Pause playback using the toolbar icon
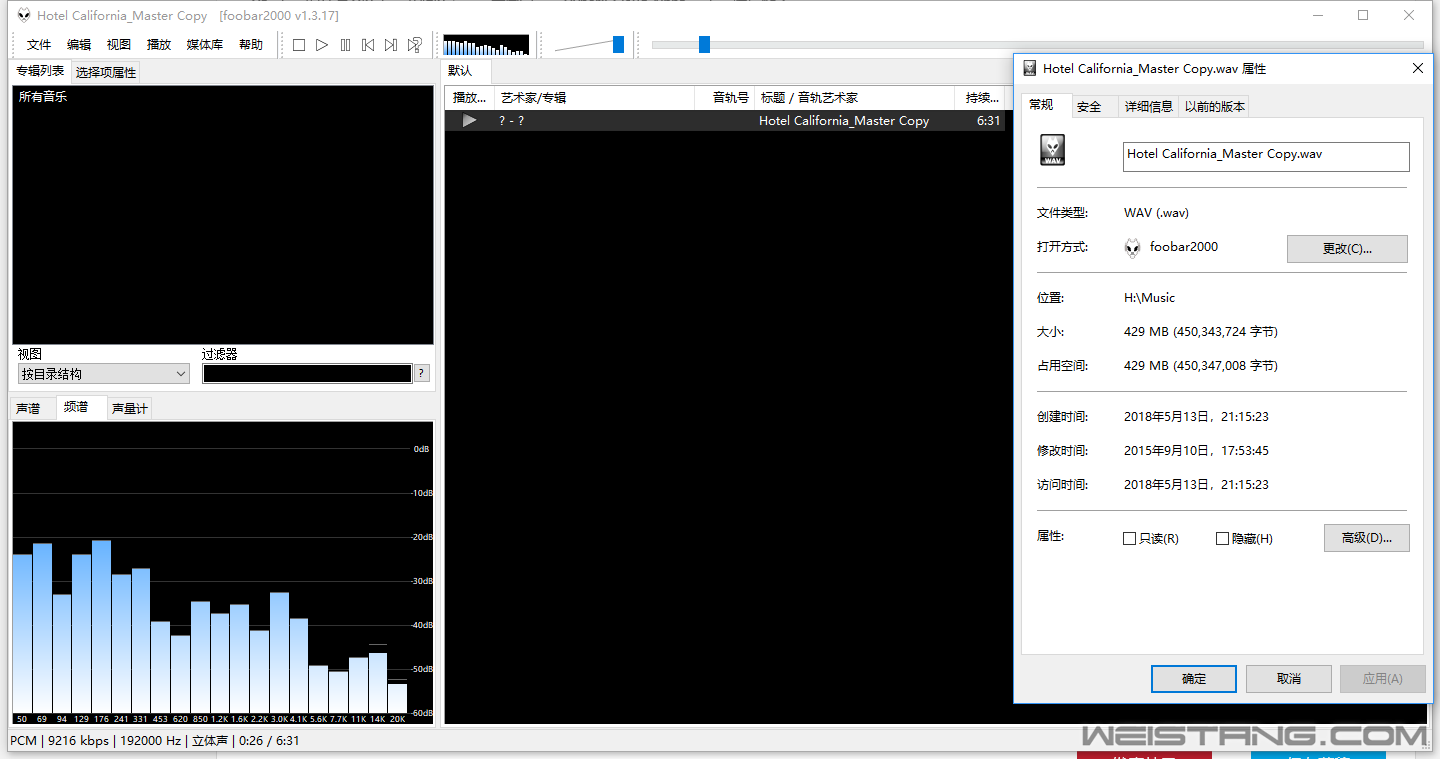 pyautogui.click(x=345, y=45)
